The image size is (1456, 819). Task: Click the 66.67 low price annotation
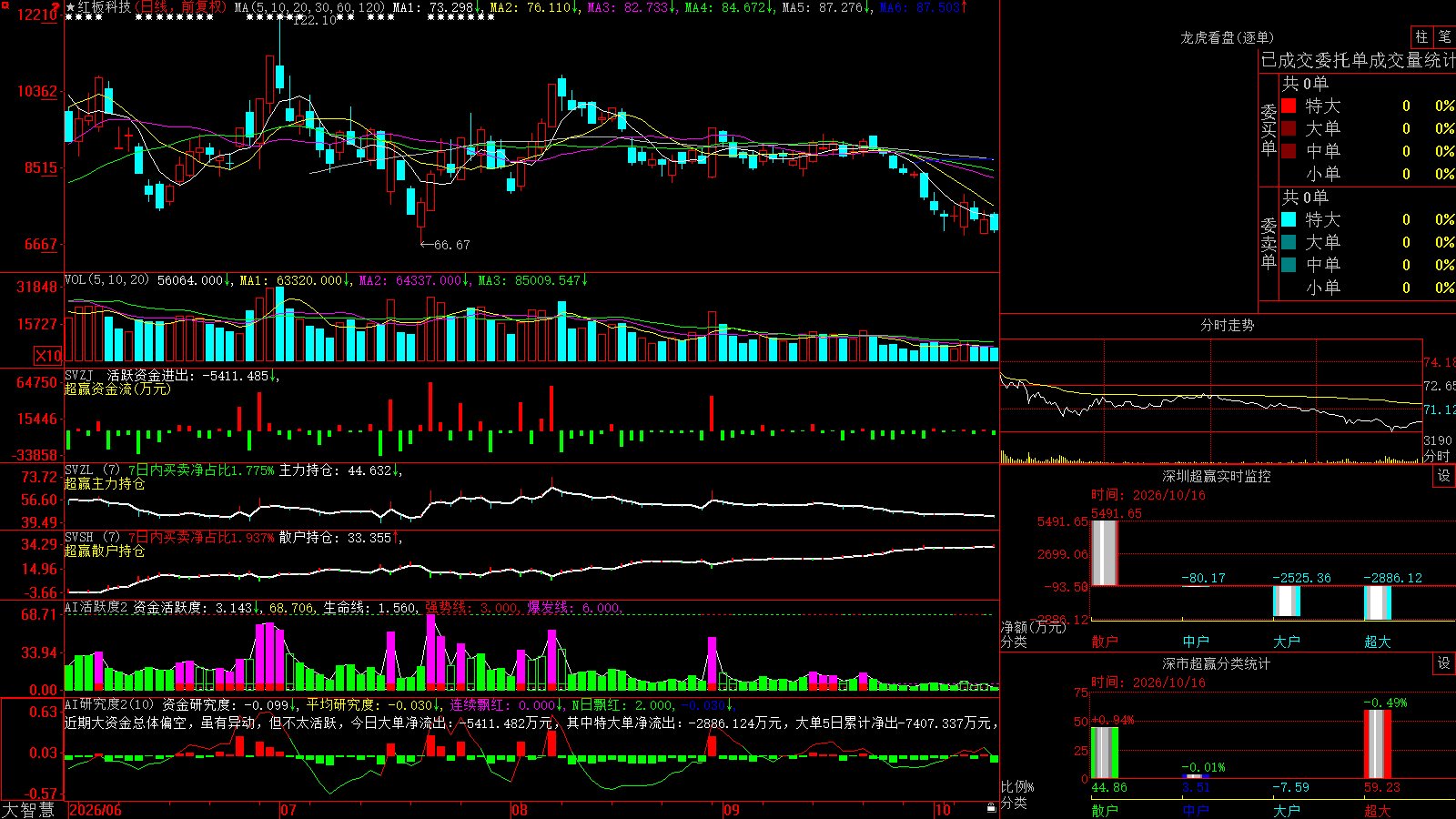point(446,245)
